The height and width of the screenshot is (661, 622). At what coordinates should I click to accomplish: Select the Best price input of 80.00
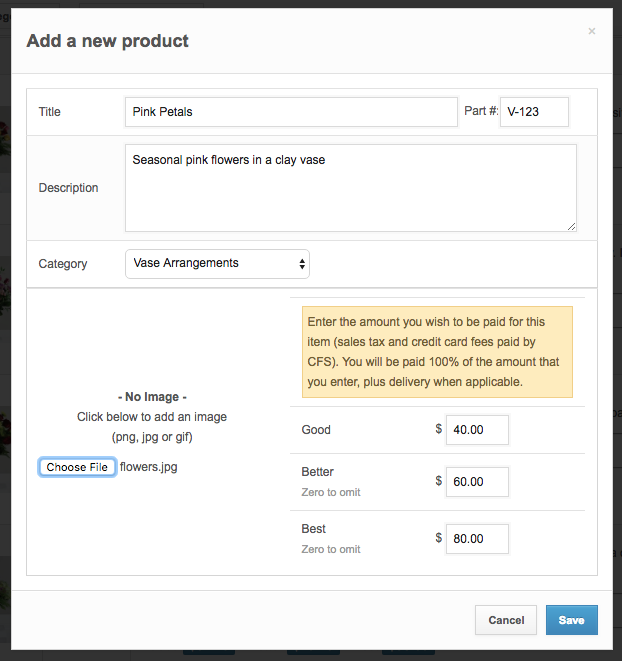pyautogui.click(x=477, y=538)
